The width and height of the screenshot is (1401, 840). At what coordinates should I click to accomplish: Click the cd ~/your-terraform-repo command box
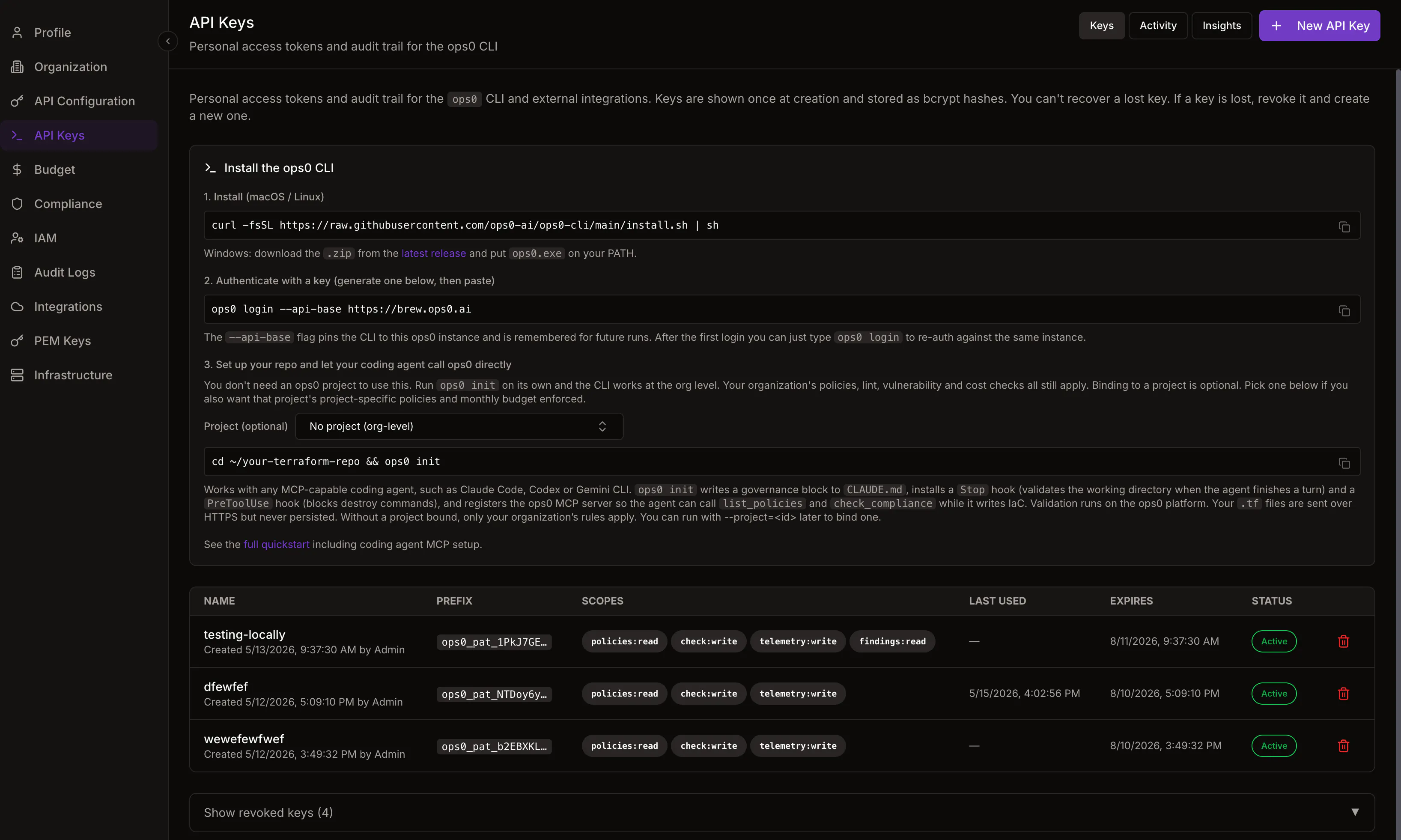click(x=782, y=462)
